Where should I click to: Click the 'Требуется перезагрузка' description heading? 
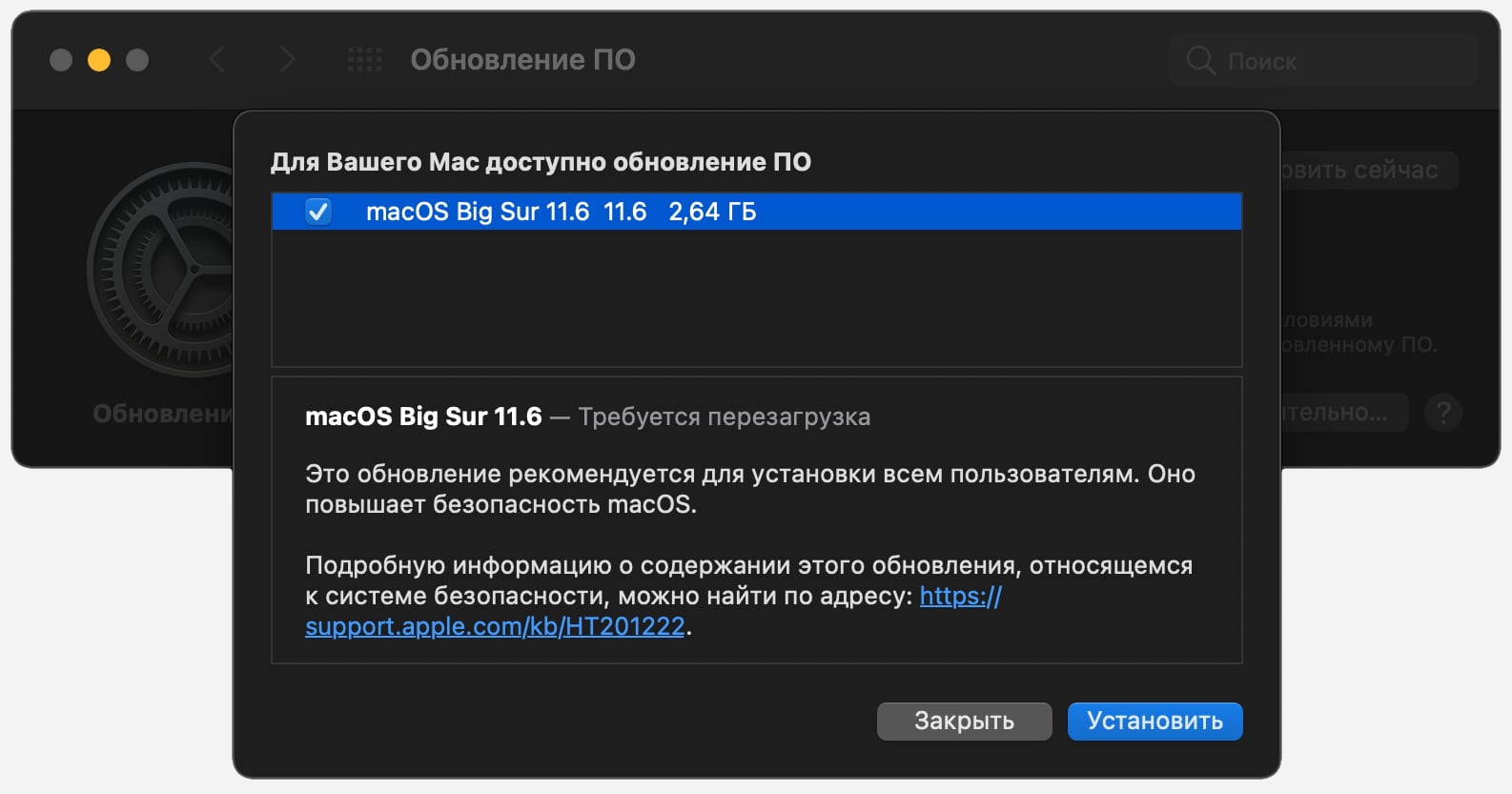[724, 417]
